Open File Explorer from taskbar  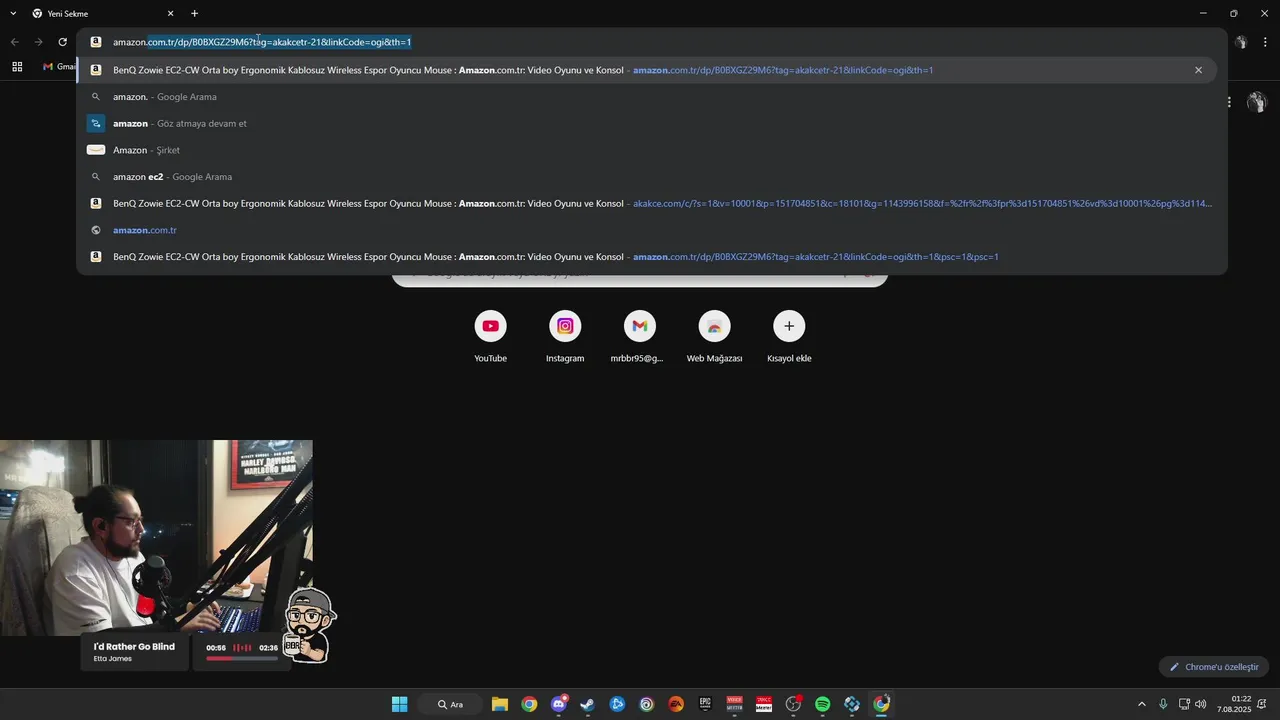pyautogui.click(x=500, y=704)
